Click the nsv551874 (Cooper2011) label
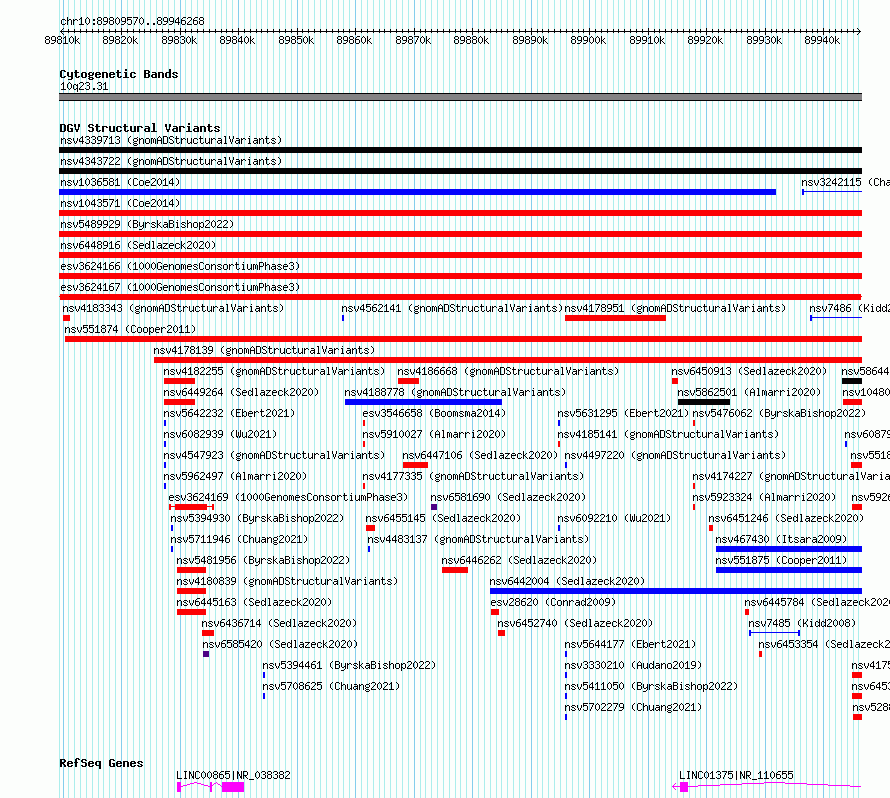Viewport: 890px width, 798px height. 130,329
